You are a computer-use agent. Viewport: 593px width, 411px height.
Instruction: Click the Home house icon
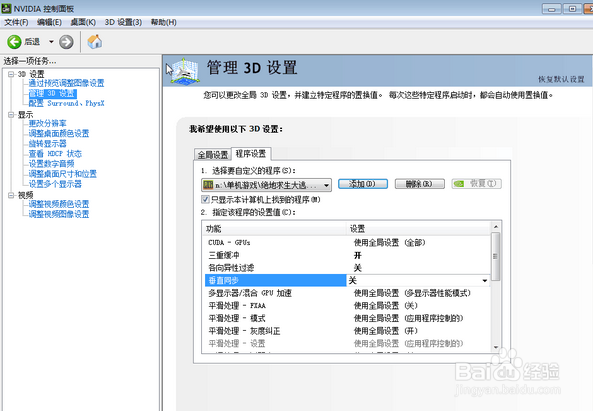click(x=95, y=42)
